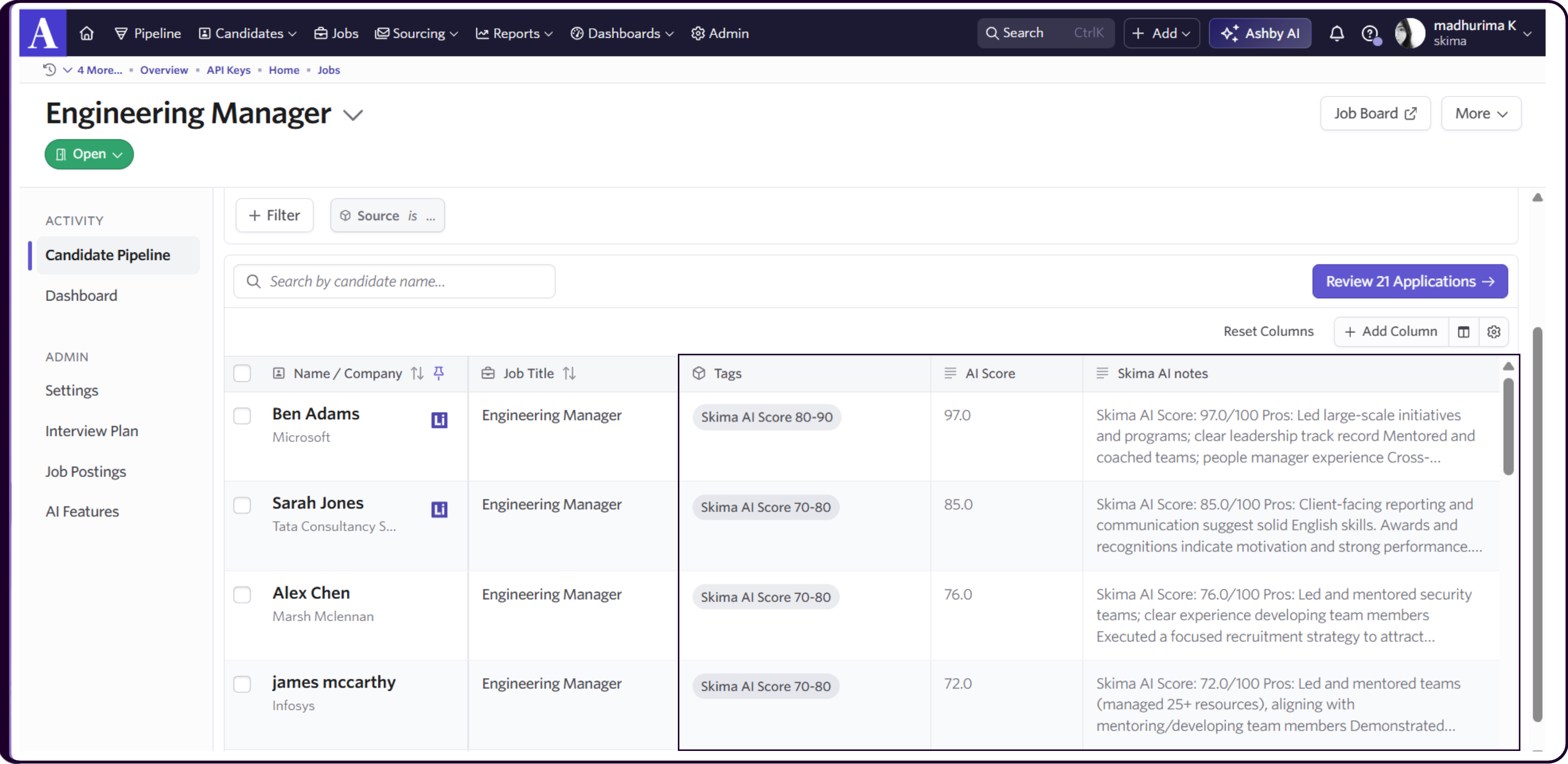Check the Ben Adams row
This screenshot has height=764, width=1568.
pyautogui.click(x=242, y=416)
